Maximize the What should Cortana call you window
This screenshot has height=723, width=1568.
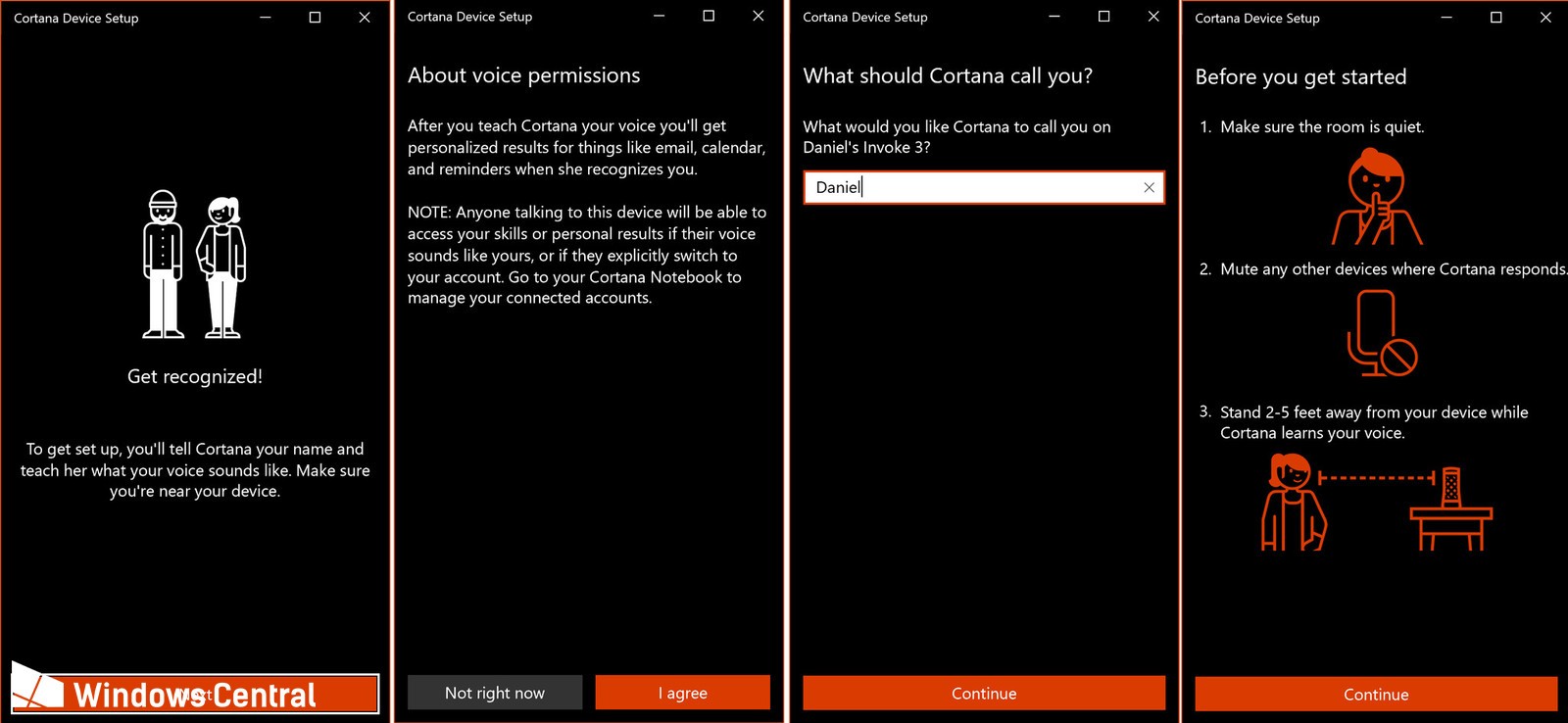point(1103,17)
